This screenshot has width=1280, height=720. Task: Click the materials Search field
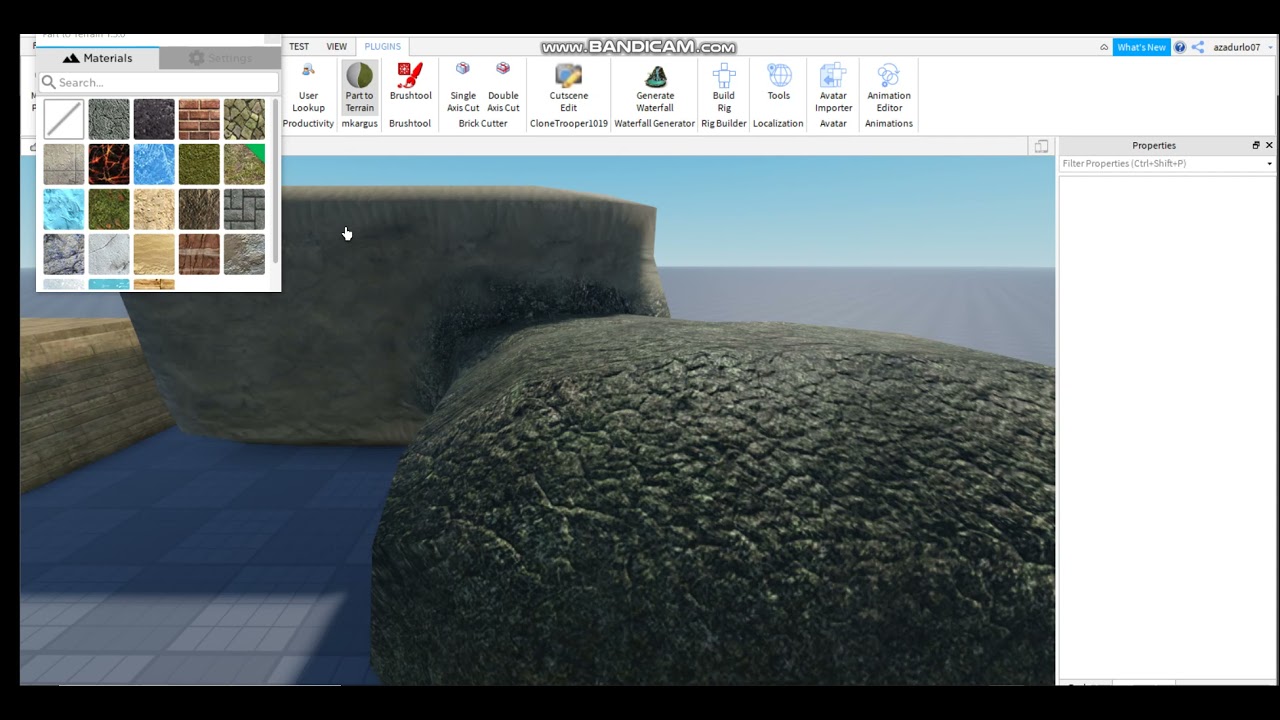(158, 82)
